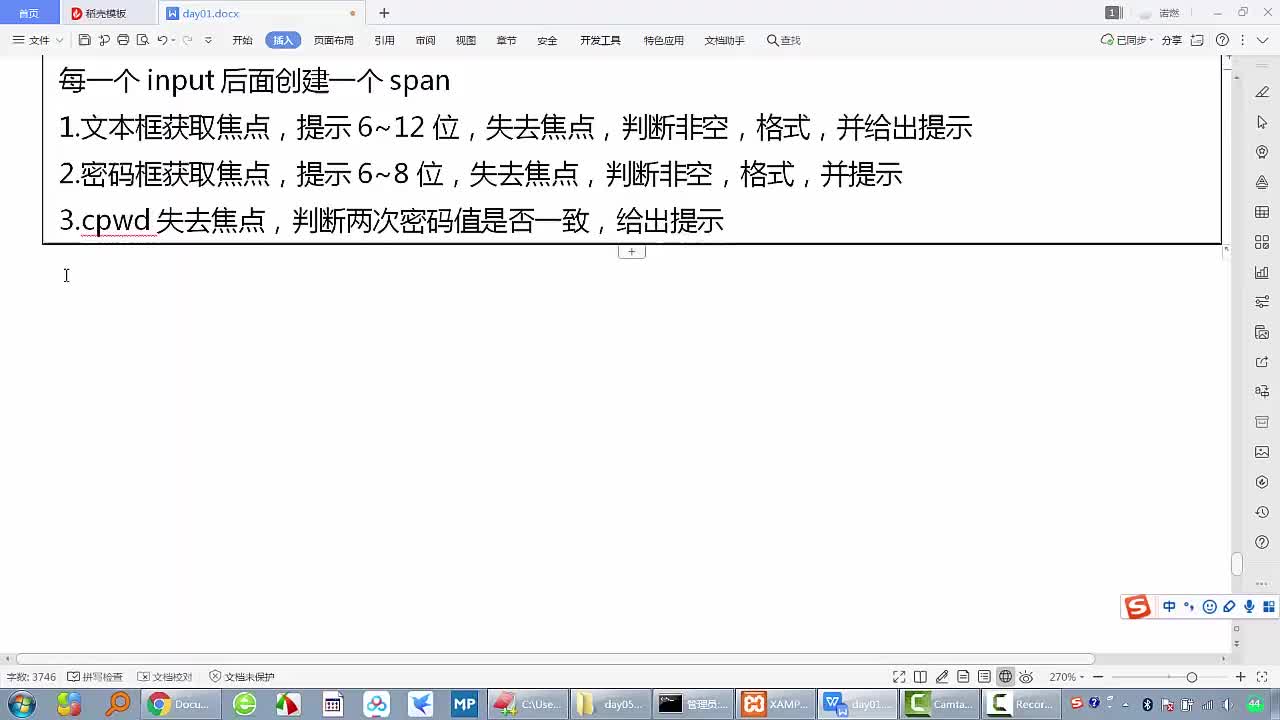Open the 特色应用 ribbon tab
The height and width of the screenshot is (720, 1280).
coord(663,40)
